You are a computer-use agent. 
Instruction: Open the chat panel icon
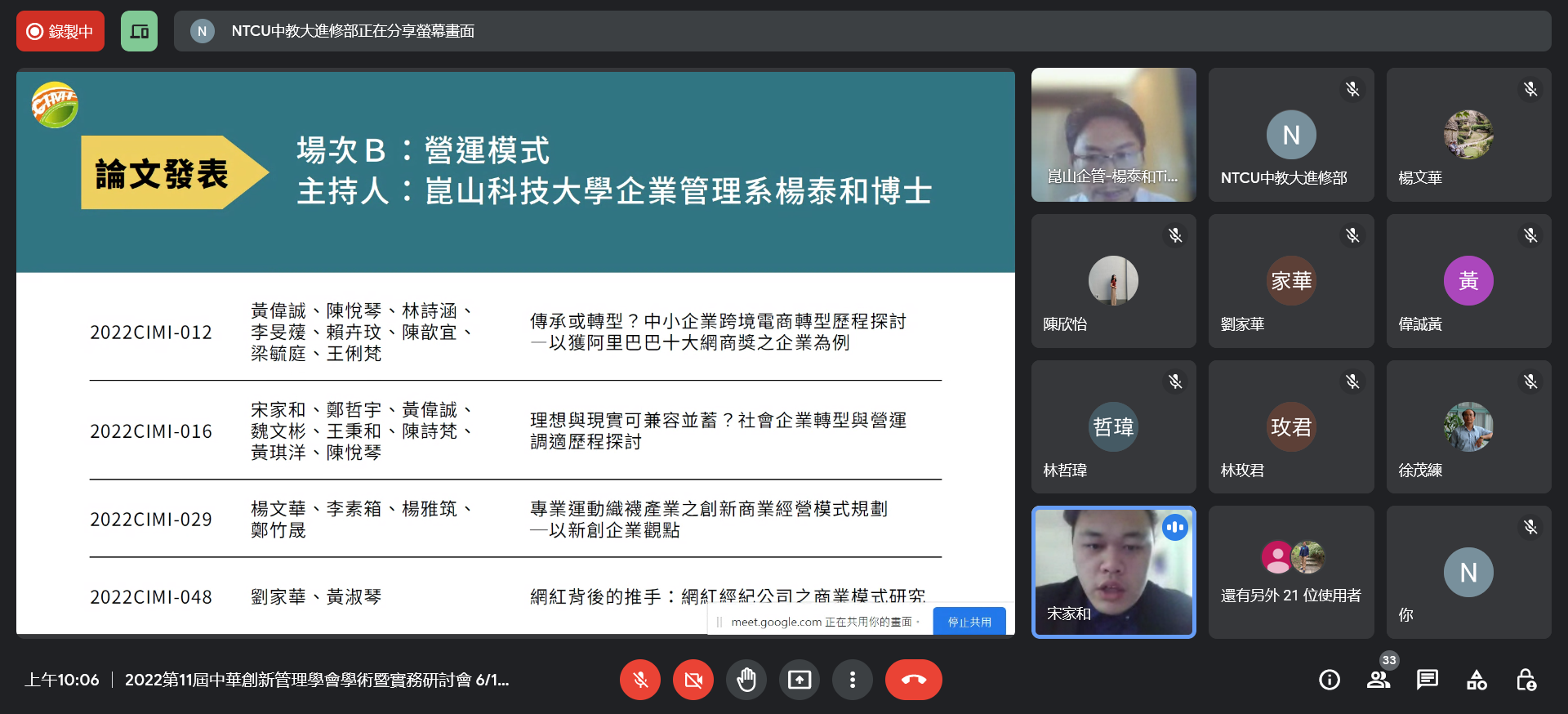click(1428, 680)
